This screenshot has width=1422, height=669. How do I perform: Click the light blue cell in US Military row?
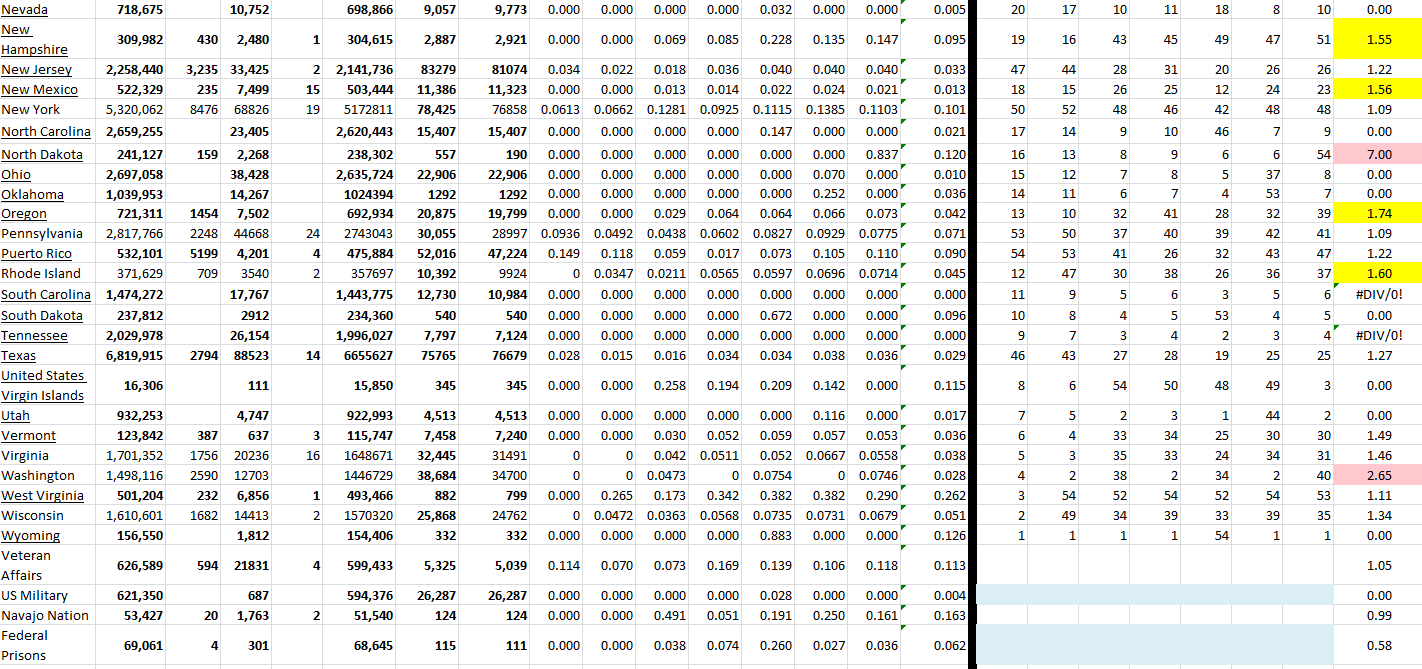[x=1154, y=595]
